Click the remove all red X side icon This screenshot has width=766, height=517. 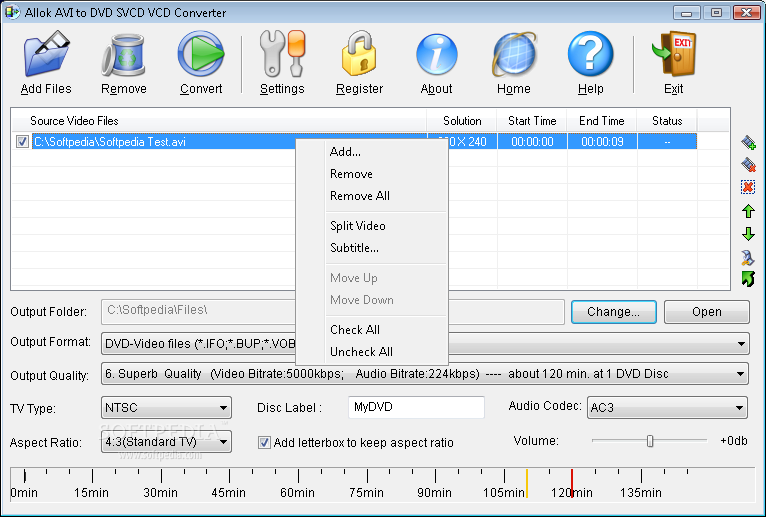[x=748, y=187]
